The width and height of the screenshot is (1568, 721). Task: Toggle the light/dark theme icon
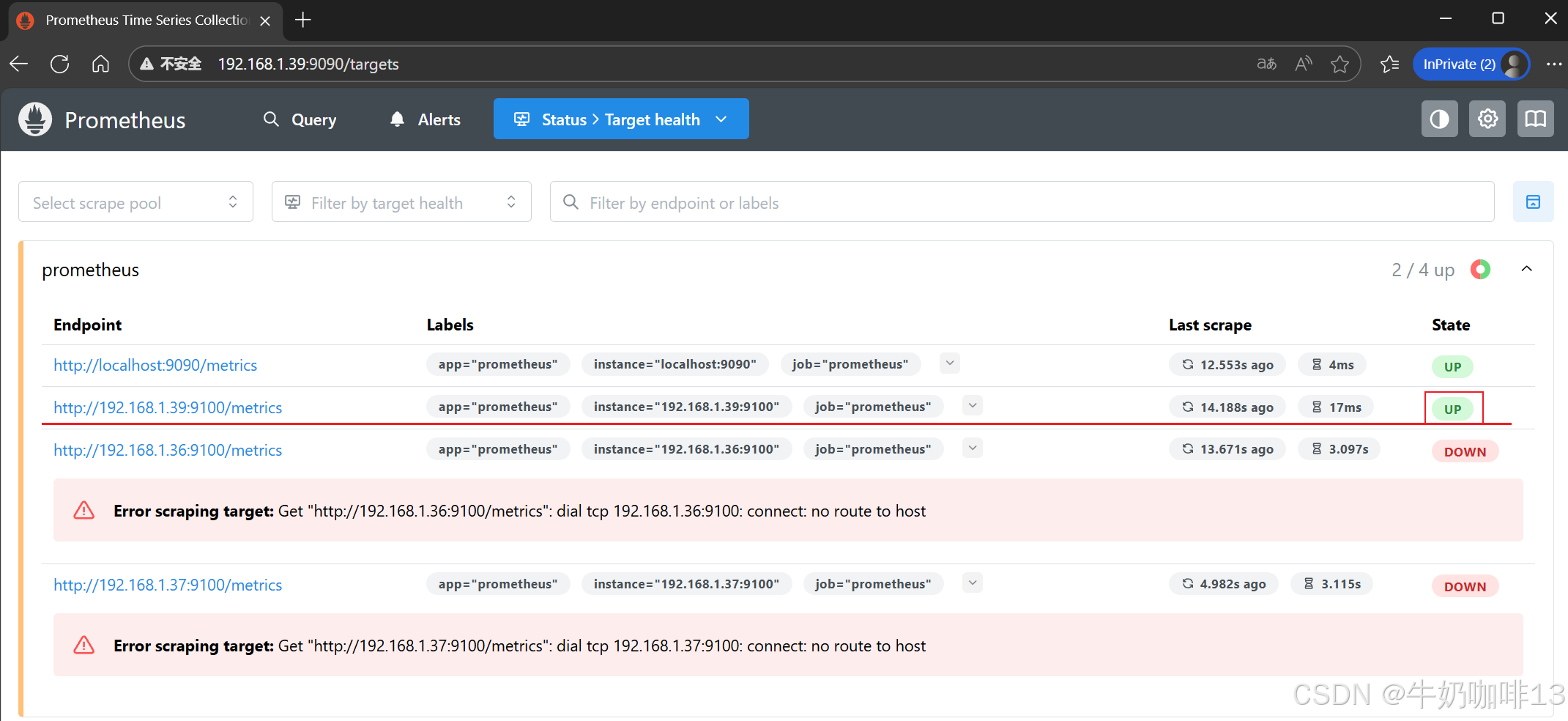[1439, 119]
